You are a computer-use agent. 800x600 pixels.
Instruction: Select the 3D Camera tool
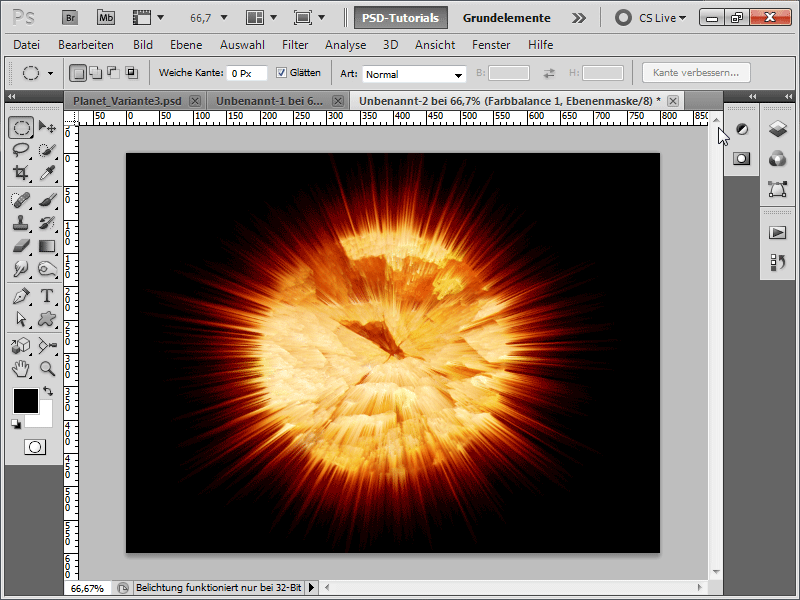(47, 346)
